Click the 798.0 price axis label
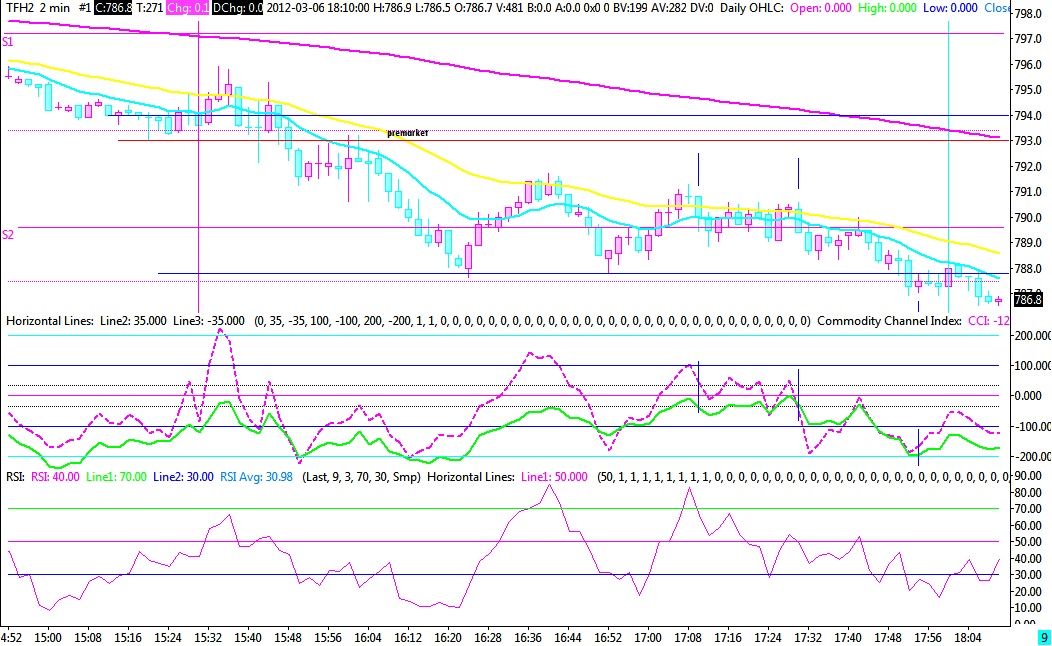Viewport: 1052px width, 646px height. [x=1027, y=13]
